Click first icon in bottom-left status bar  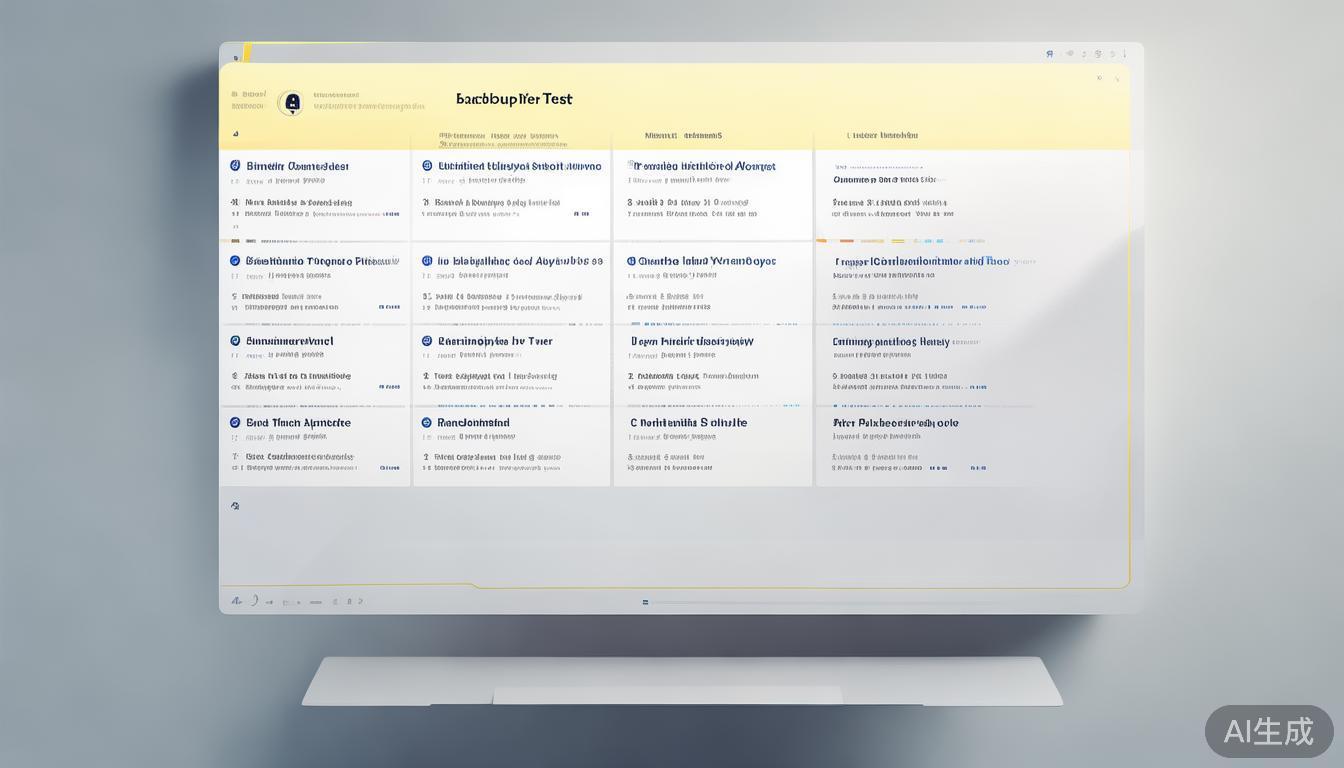click(236, 601)
